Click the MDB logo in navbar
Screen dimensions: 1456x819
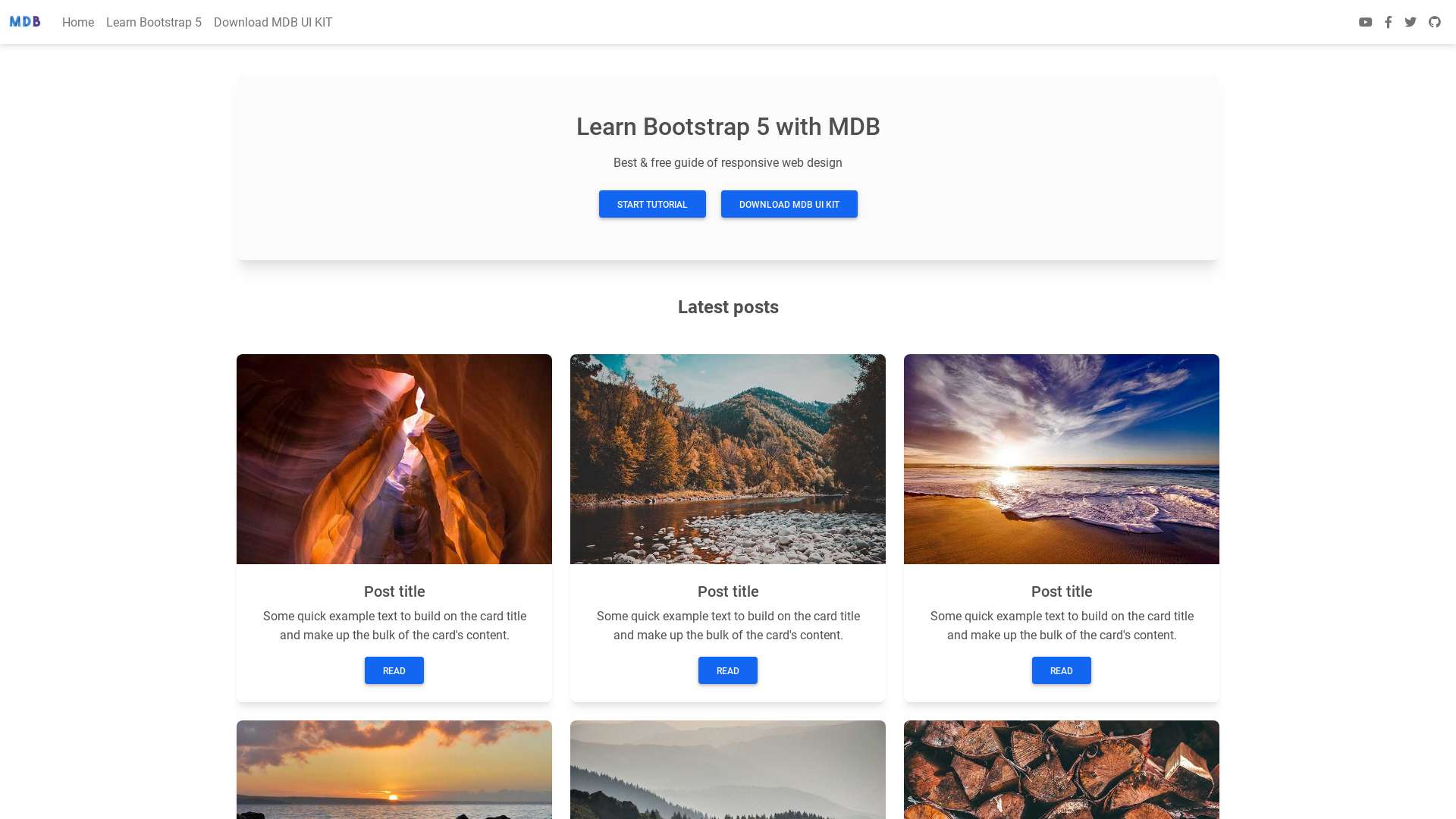tap(25, 22)
